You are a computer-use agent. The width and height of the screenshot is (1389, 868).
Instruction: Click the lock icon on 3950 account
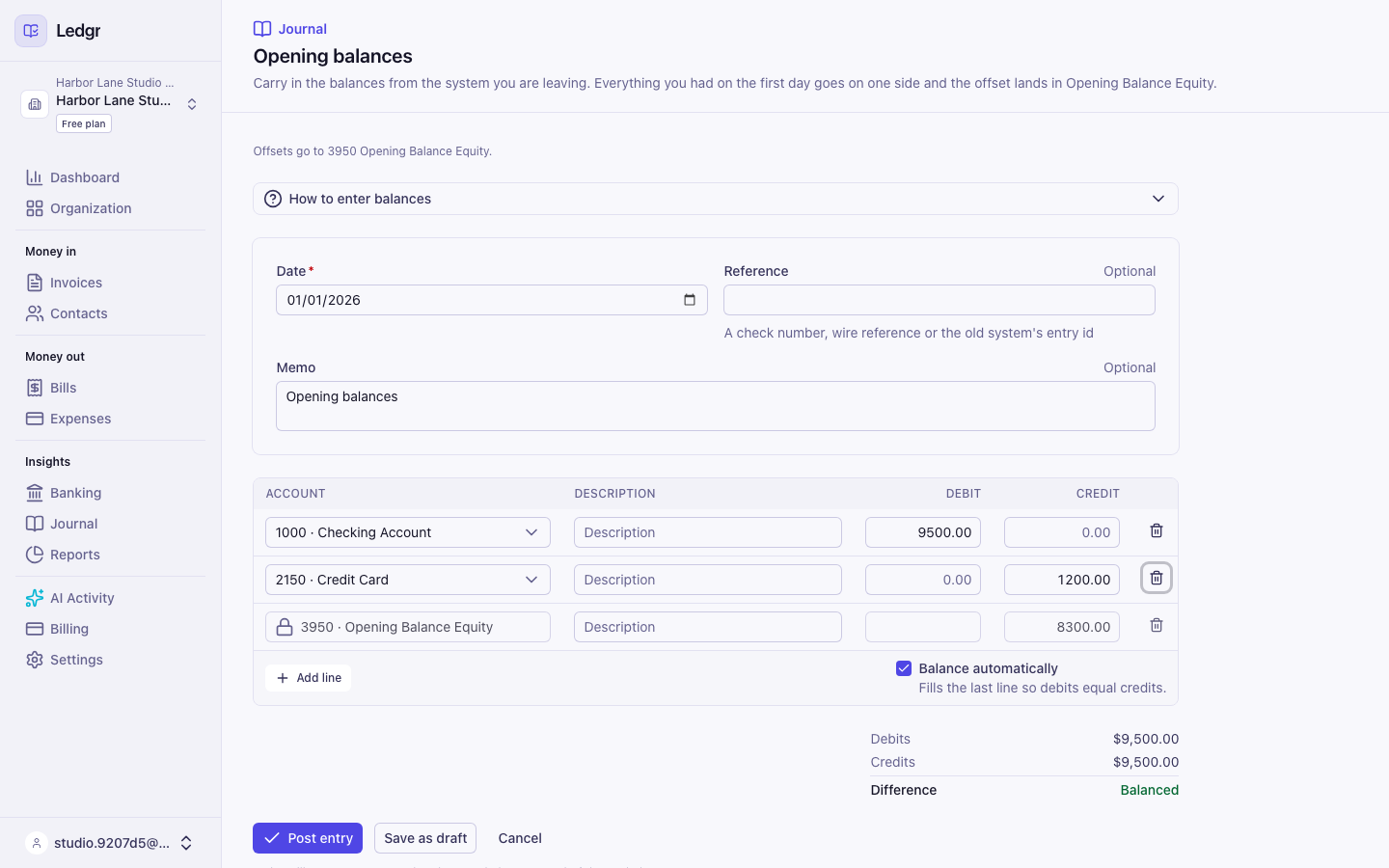(x=285, y=627)
